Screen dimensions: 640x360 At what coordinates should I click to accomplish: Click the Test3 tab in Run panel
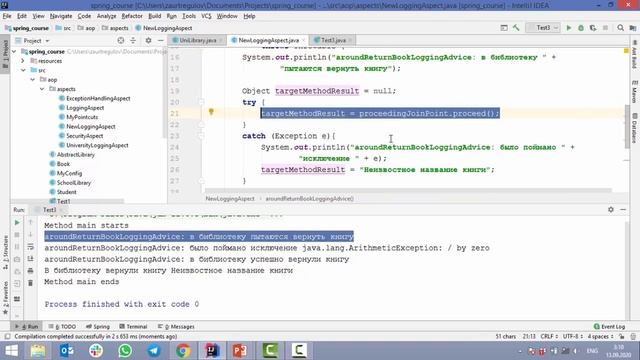pos(49,210)
